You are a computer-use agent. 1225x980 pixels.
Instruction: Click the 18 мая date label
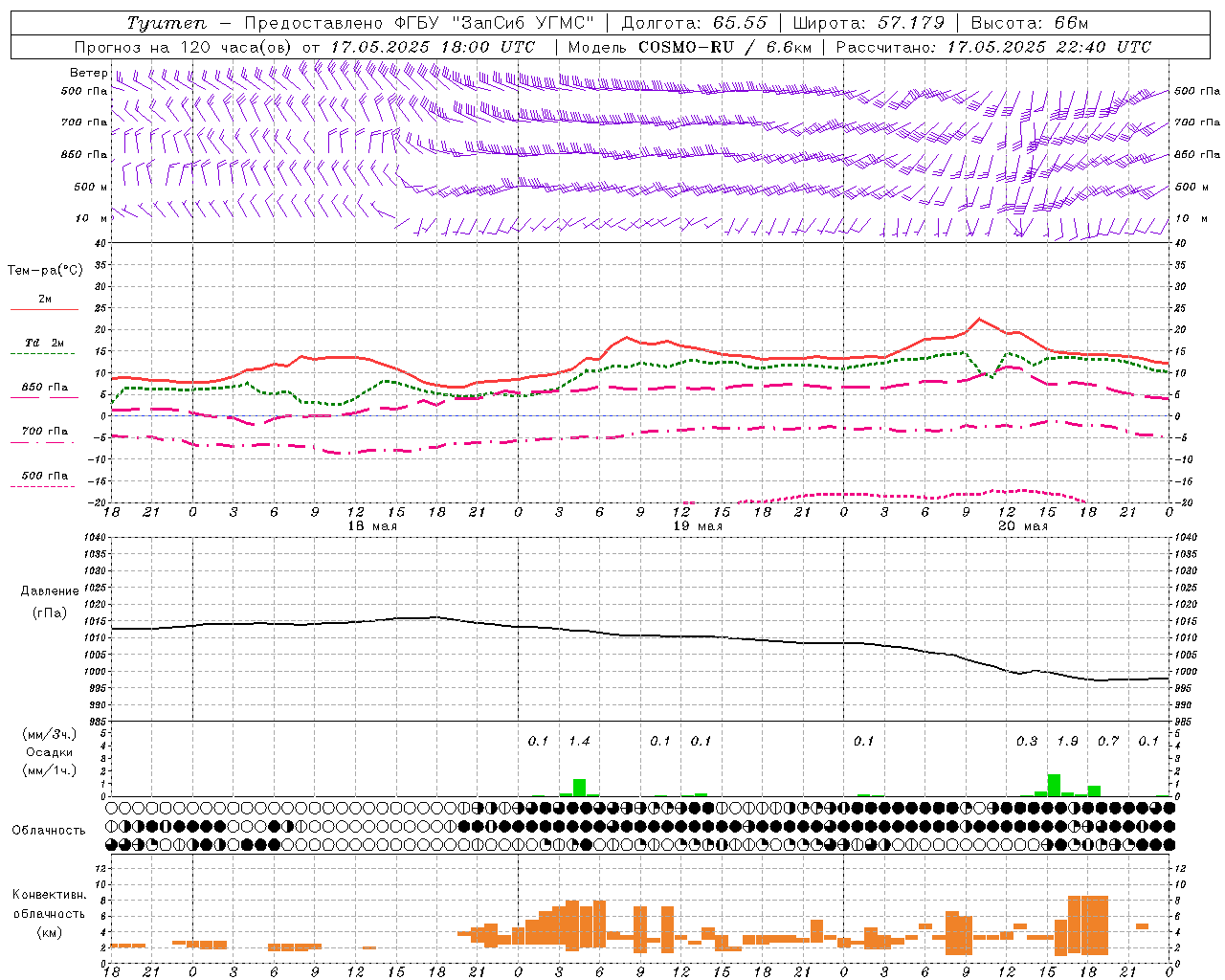point(371,526)
